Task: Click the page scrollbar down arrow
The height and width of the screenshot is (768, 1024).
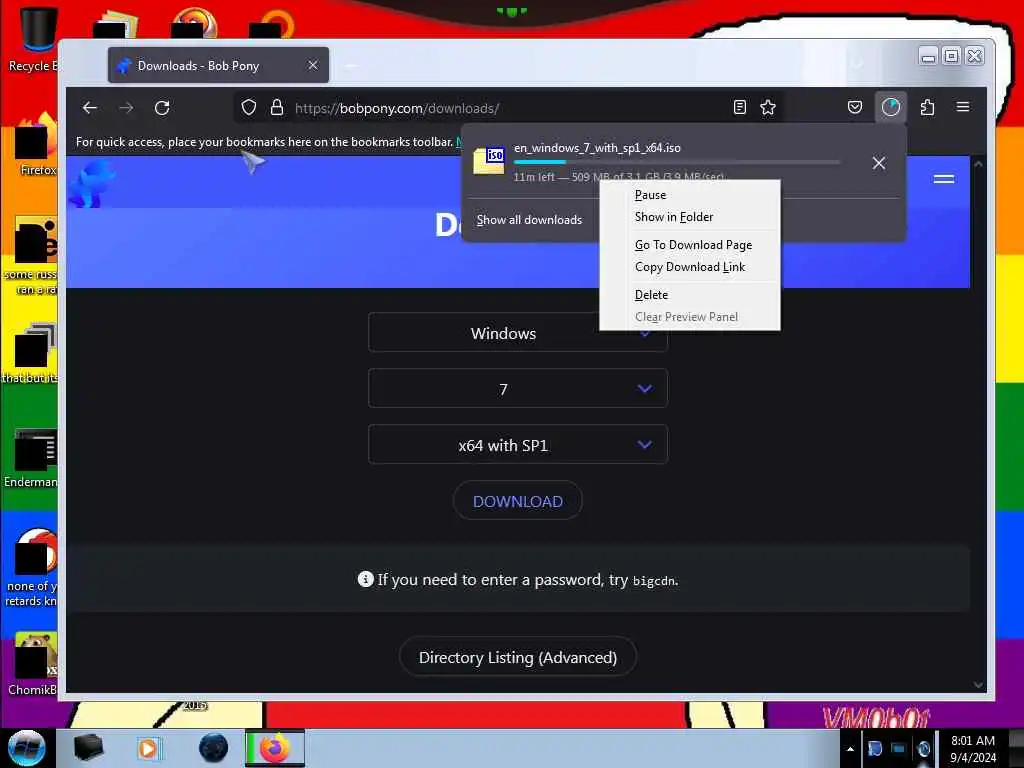Action: click(978, 685)
